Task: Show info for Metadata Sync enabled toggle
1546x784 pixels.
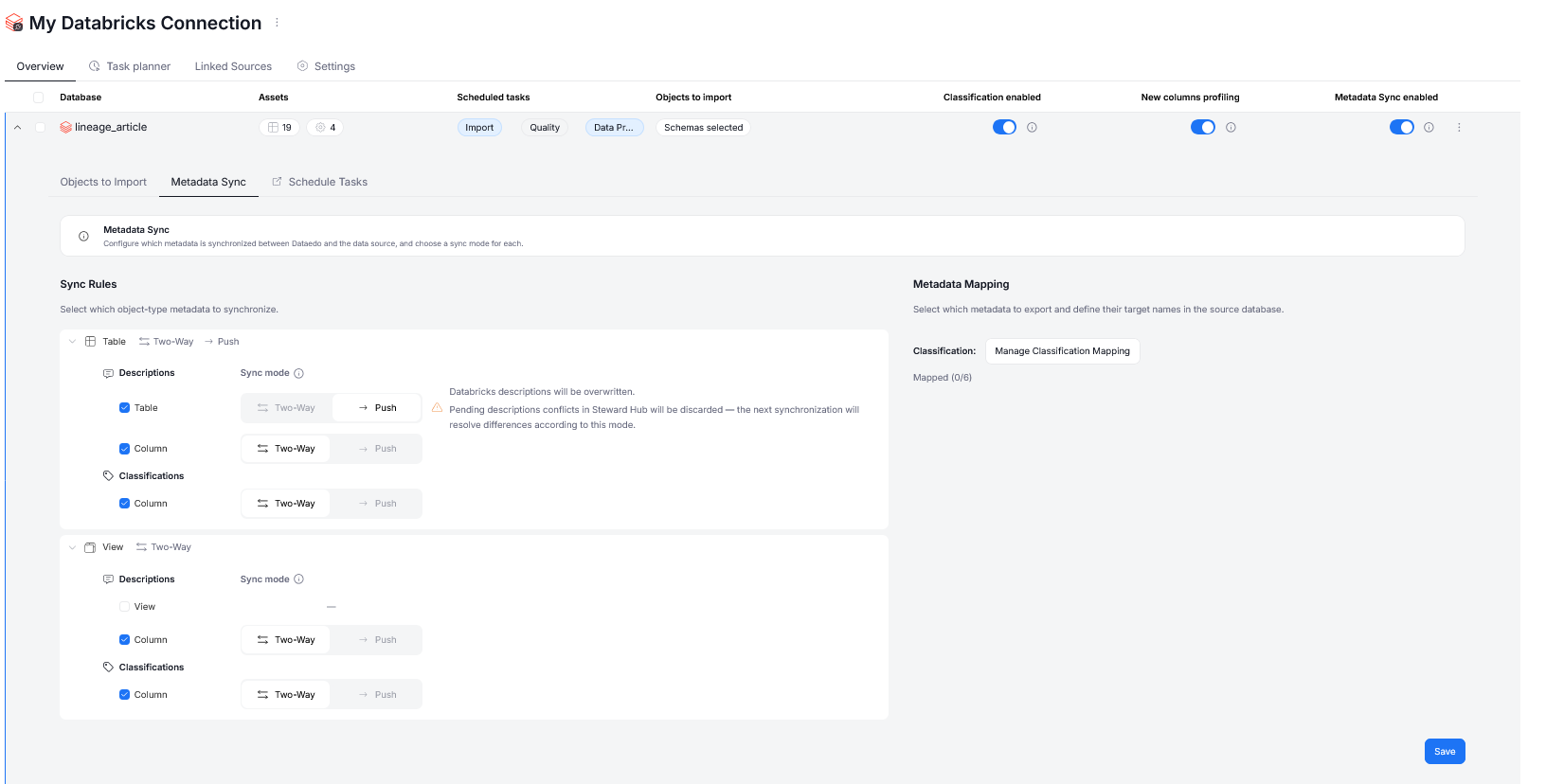Action: point(1429,127)
